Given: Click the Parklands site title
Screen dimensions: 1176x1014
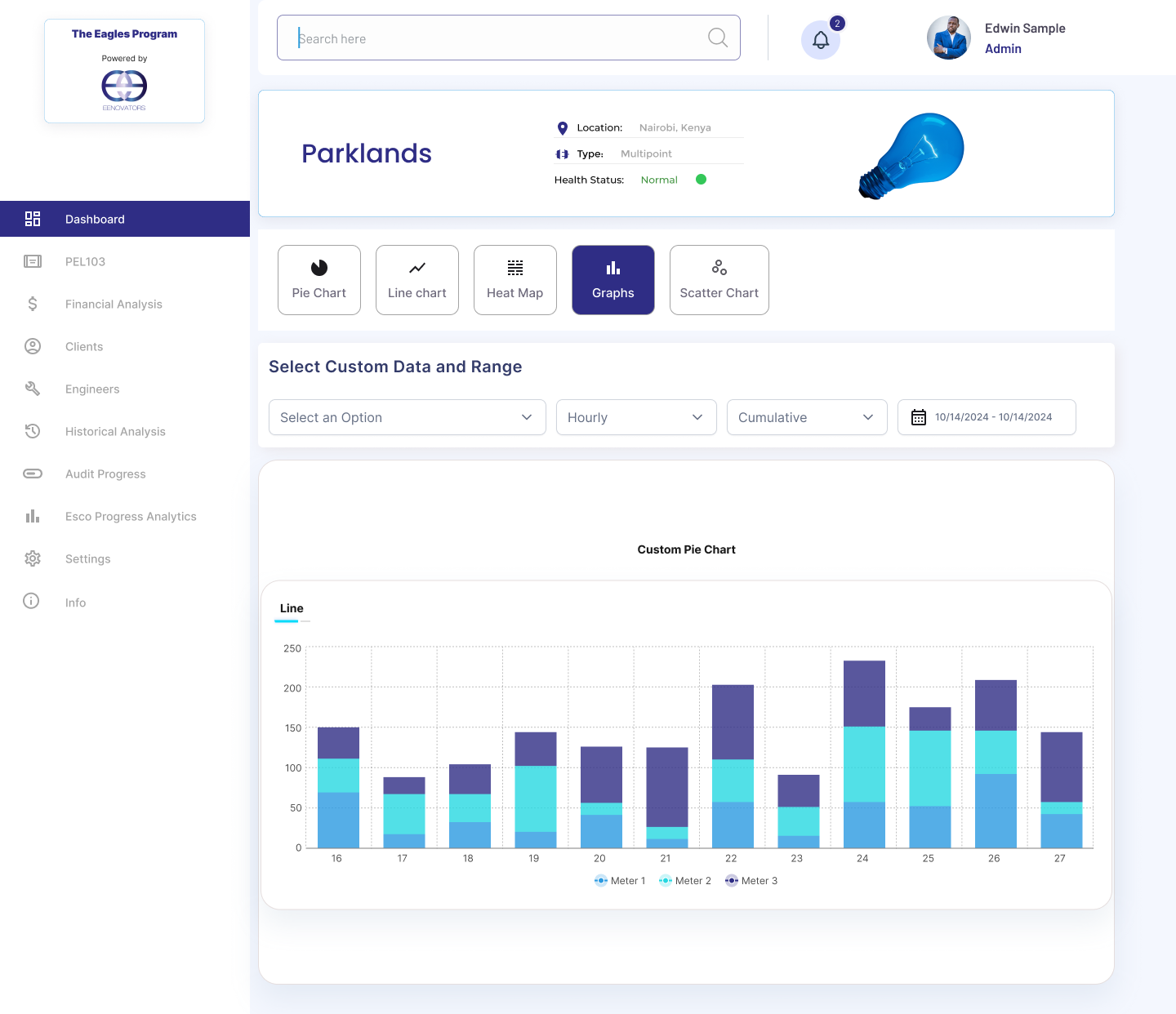Looking at the screenshot, I should (x=367, y=153).
